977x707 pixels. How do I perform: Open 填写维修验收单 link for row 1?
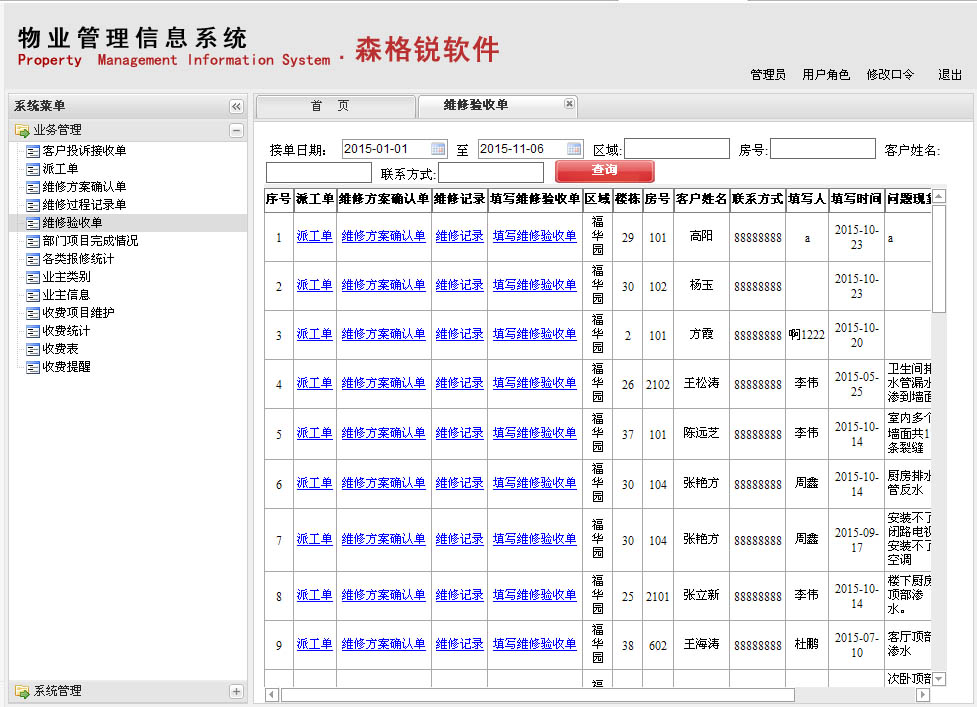tap(534, 237)
